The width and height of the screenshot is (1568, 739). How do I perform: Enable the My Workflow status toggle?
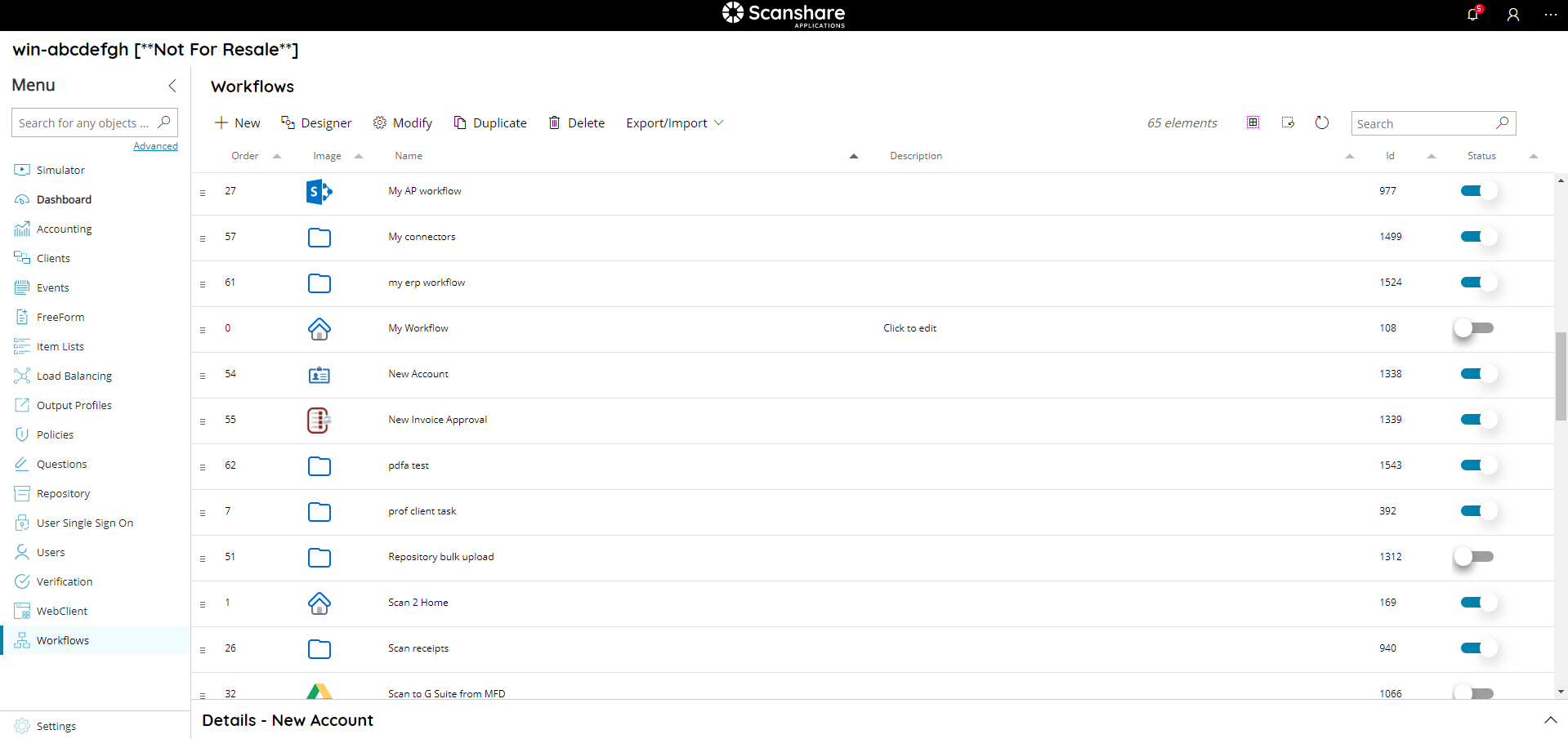[1474, 328]
